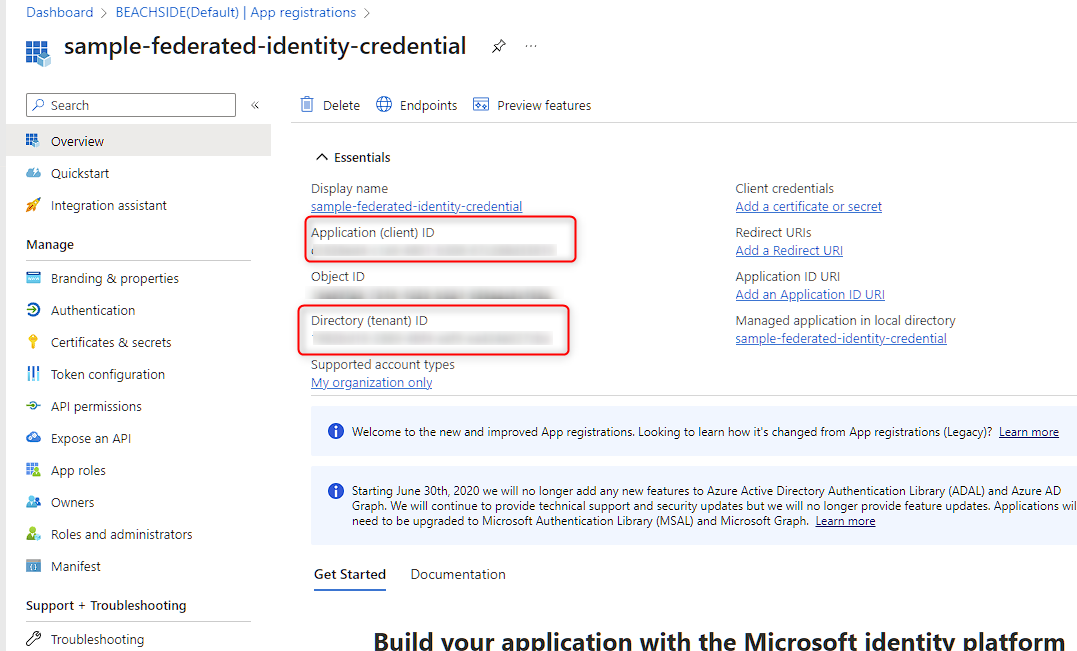Click the Overview icon in sidebar
1077x651 pixels.
point(32,141)
